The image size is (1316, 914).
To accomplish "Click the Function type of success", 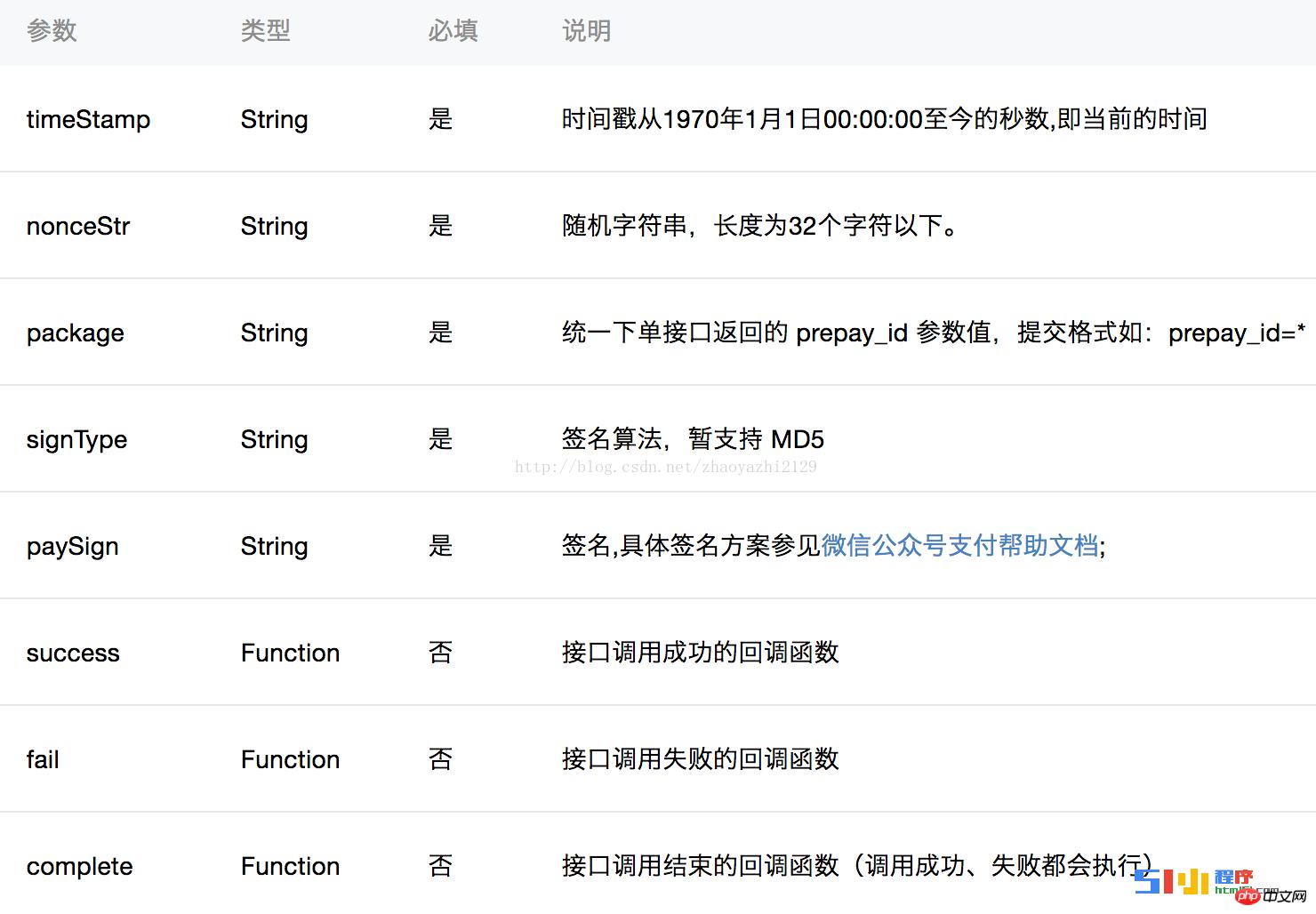I will (290, 653).
